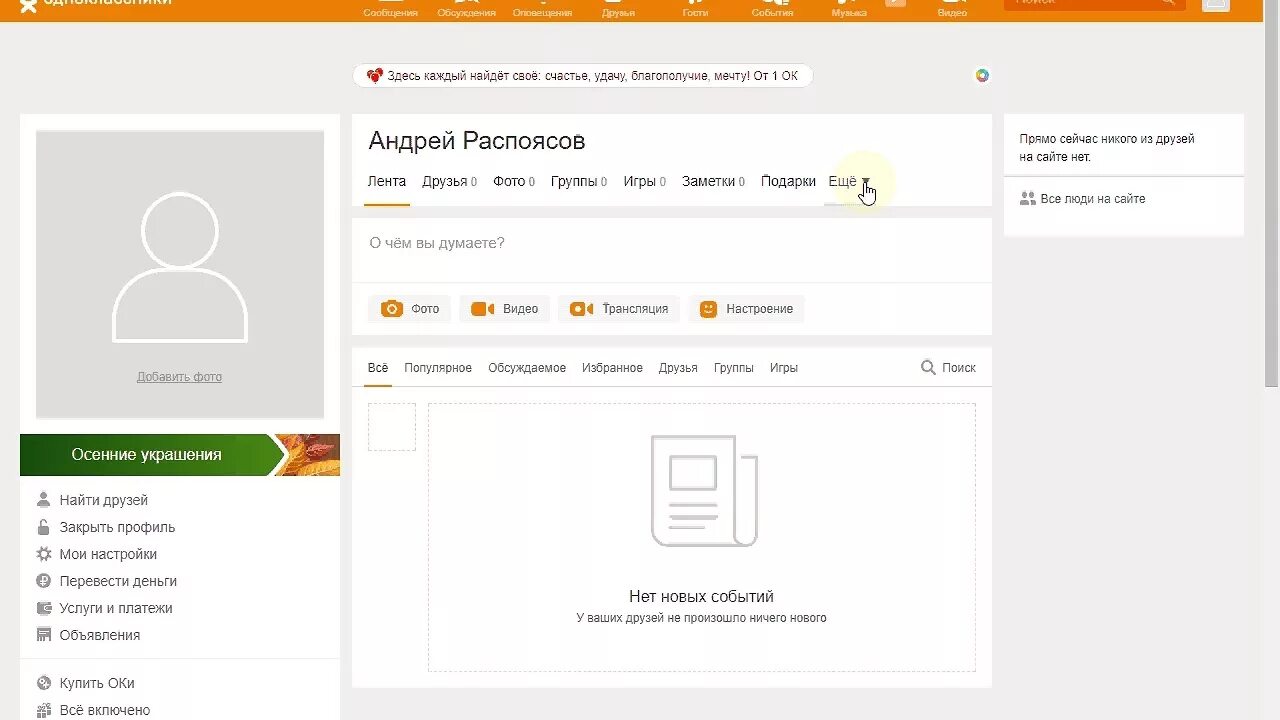The height and width of the screenshot is (720, 1280).
Task: Click the Купить ОКи link
Action: (x=97, y=683)
